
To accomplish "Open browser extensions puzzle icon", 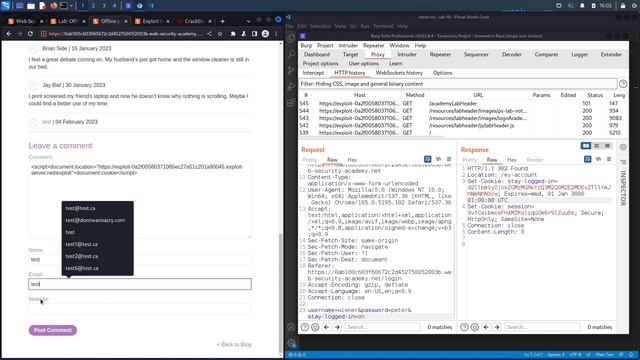I will click(233, 34).
